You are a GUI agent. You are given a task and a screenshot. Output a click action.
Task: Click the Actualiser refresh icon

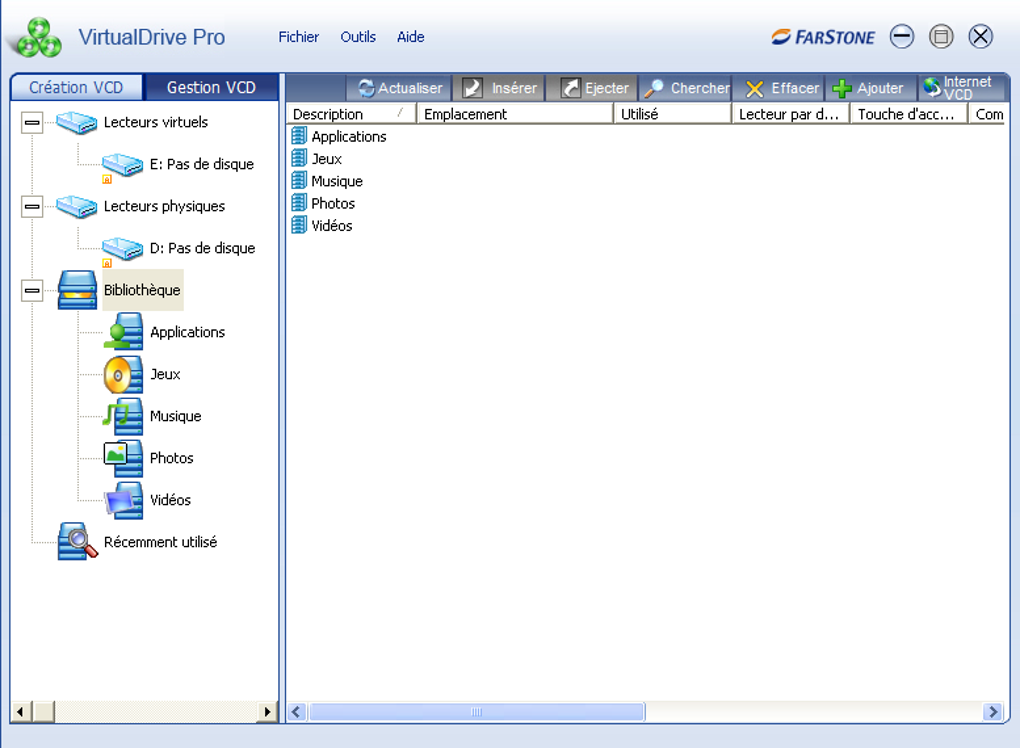pyautogui.click(x=366, y=88)
